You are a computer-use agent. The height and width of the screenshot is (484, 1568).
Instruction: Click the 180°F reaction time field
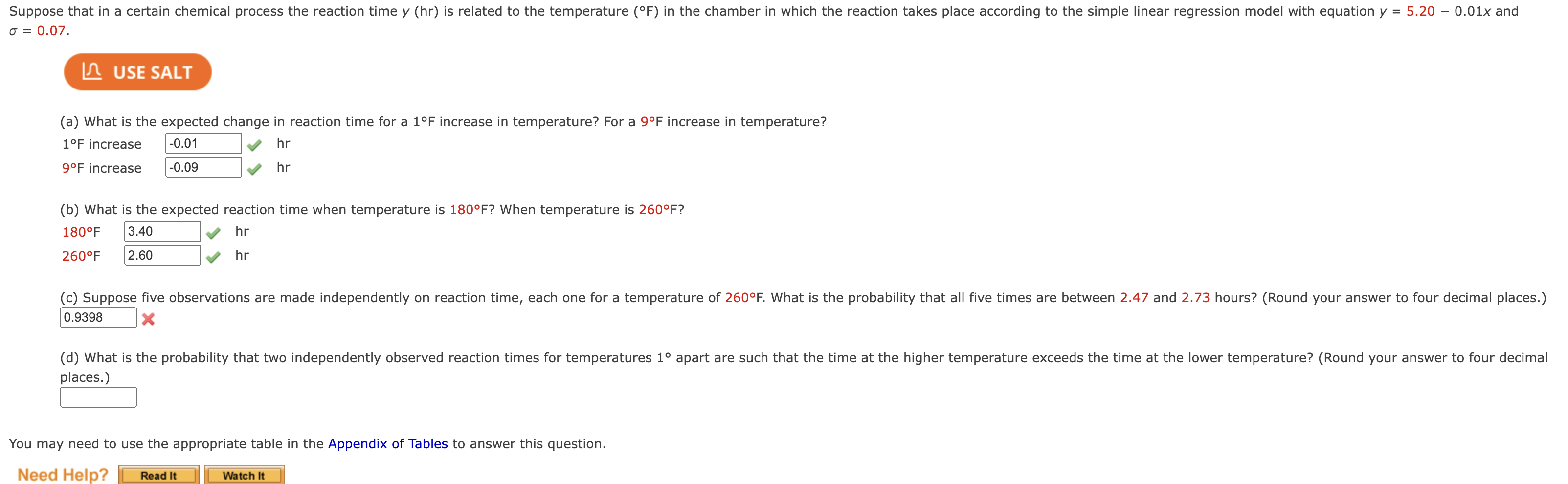click(x=161, y=231)
